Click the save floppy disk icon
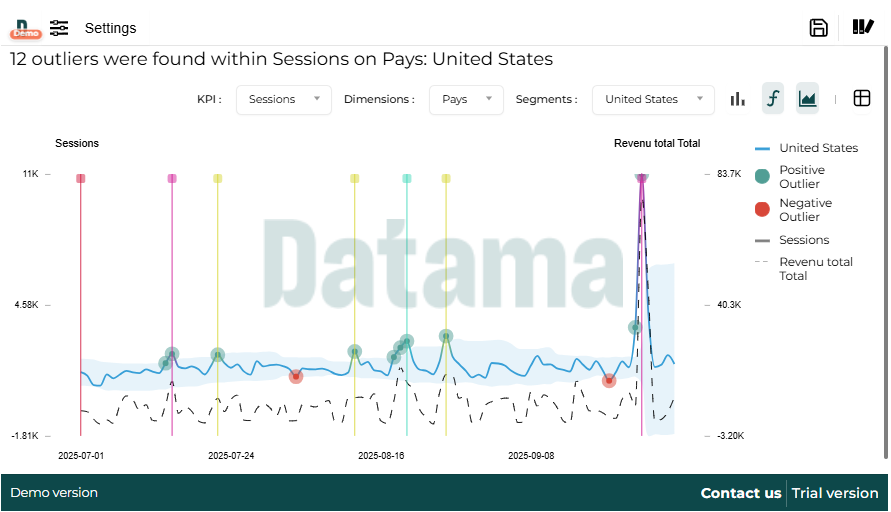Screen dimensions: 891x512 pyautogui.click(x=818, y=28)
